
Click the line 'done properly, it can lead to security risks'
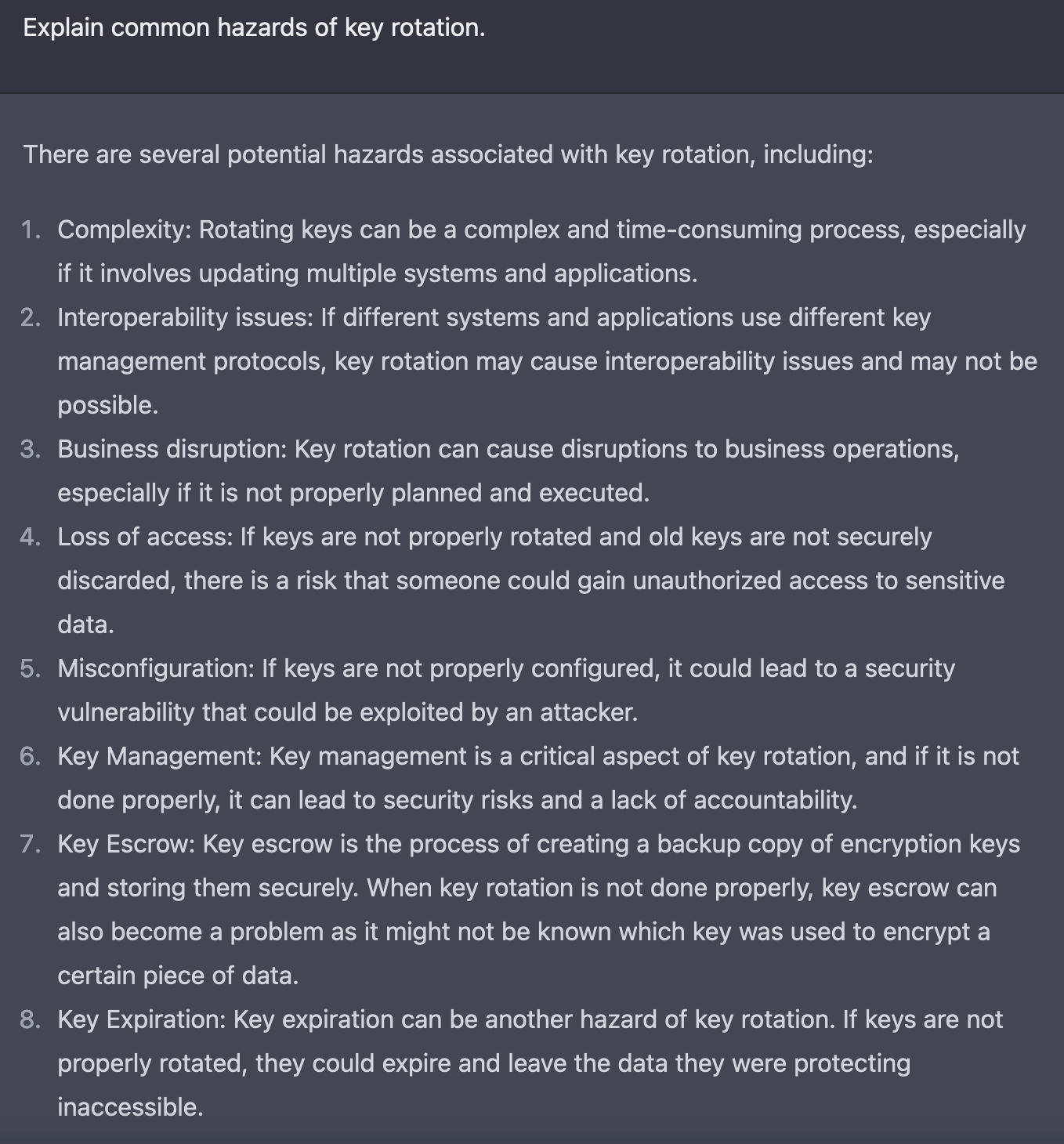tap(458, 800)
